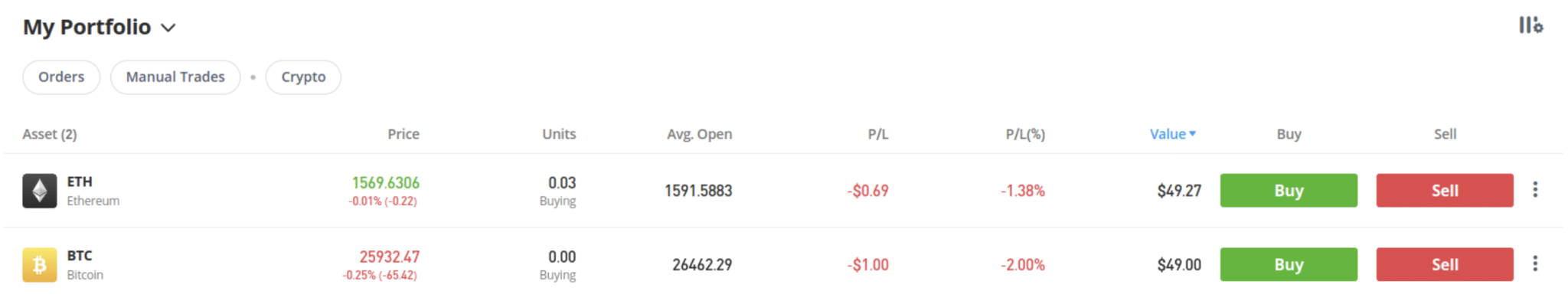Click the Bitcoin coin logo icon
This screenshot has height=301, width=1568.
click(39, 265)
